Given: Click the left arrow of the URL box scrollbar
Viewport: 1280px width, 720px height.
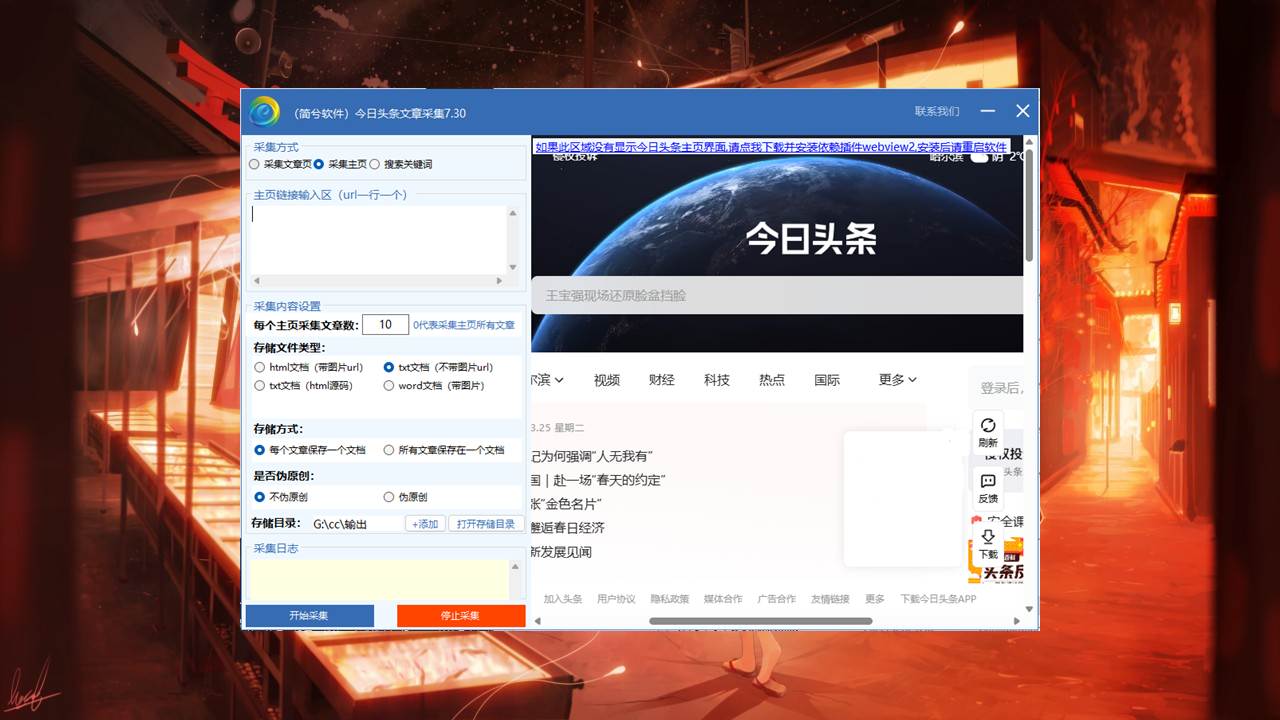Looking at the screenshot, I should (256, 282).
